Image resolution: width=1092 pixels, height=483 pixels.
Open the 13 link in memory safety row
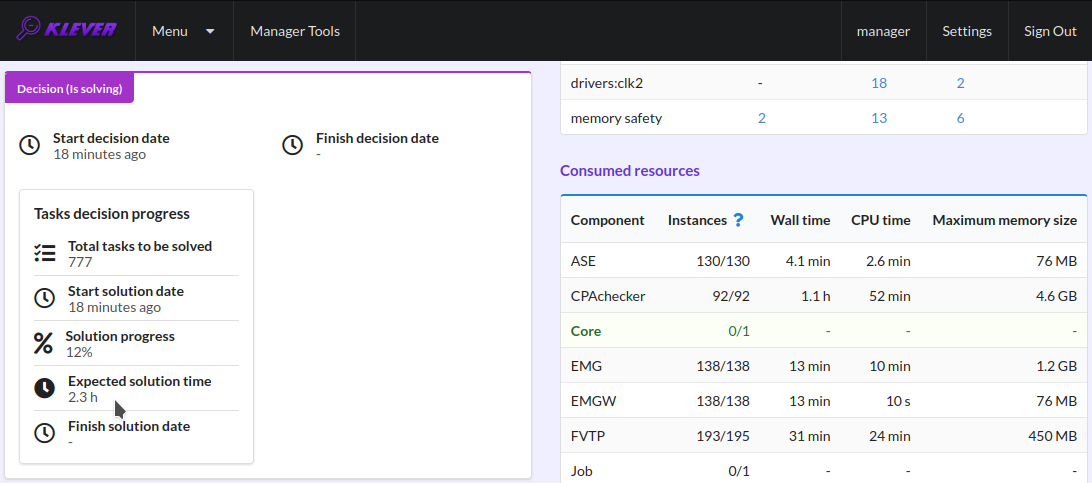(879, 118)
